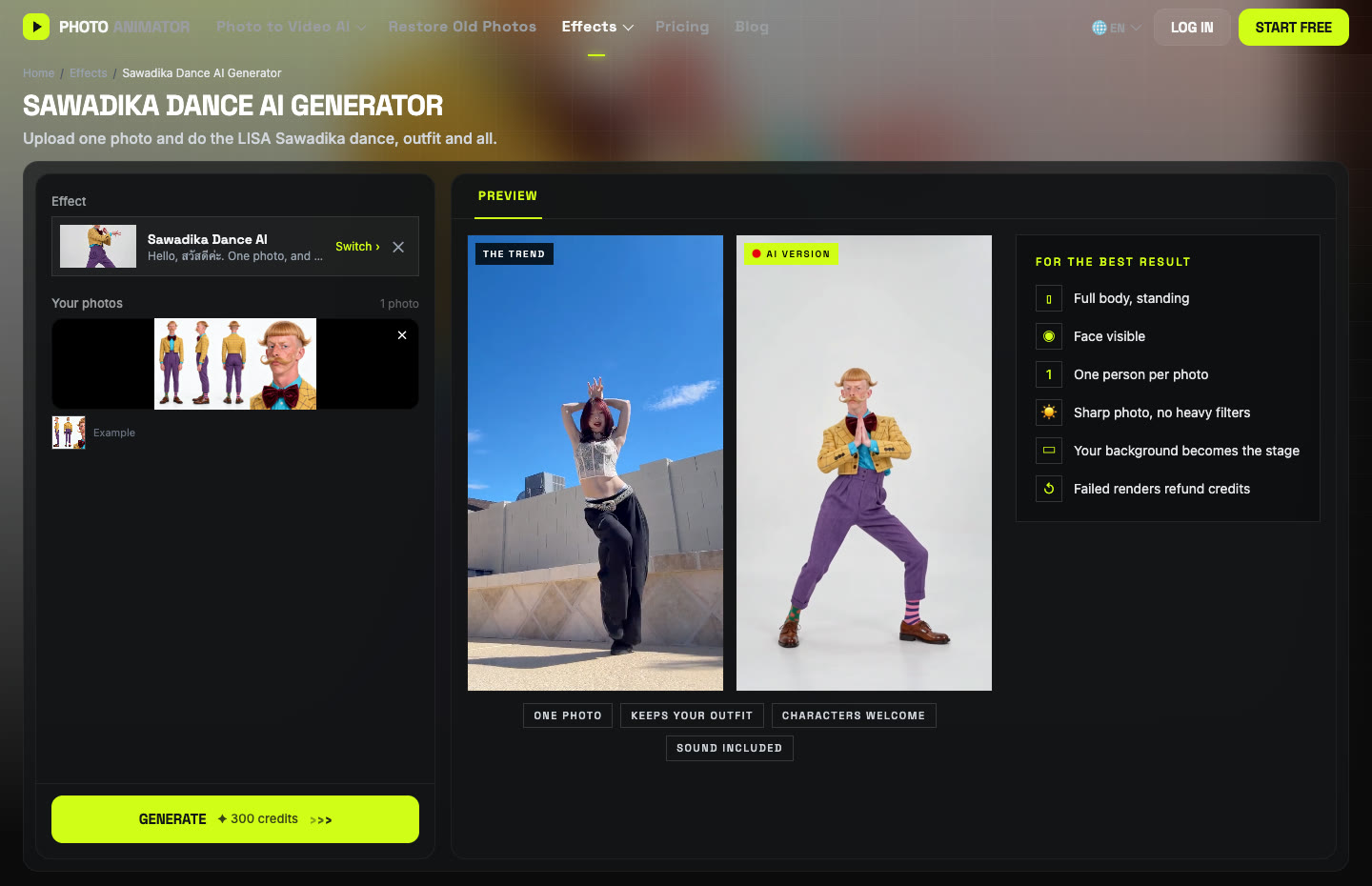The image size is (1372, 886).
Task: Open the AI Version preview video
Action: click(864, 463)
